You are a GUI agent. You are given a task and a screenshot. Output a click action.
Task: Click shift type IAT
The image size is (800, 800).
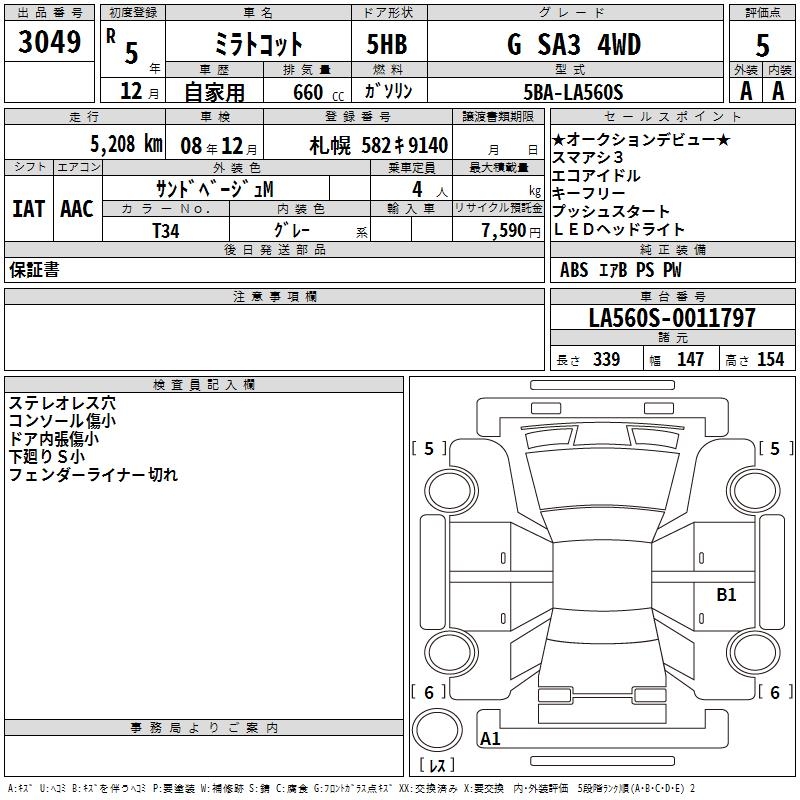click(29, 209)
